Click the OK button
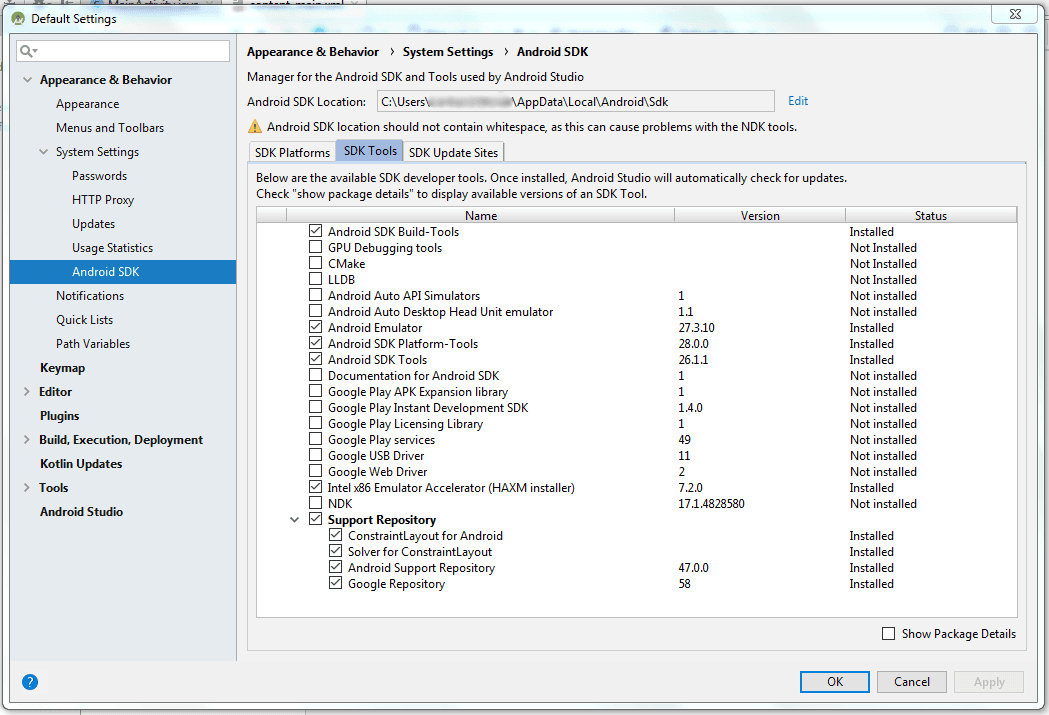Screen dimensions: 1049x715 click(x=835, y=682)
